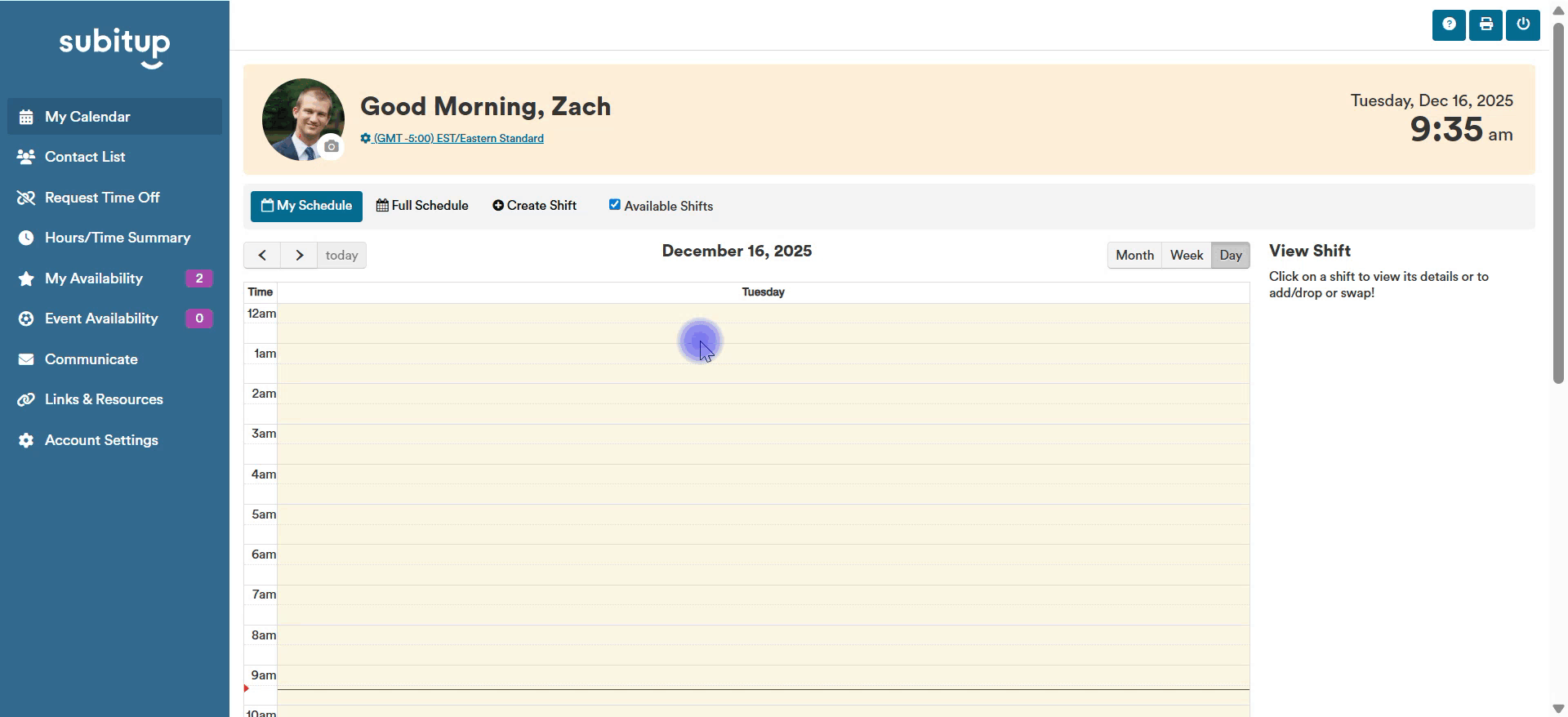Uncheck the Available Shifts checkbox
Screen dimensions: 1568x717
(x=615, y=204)
